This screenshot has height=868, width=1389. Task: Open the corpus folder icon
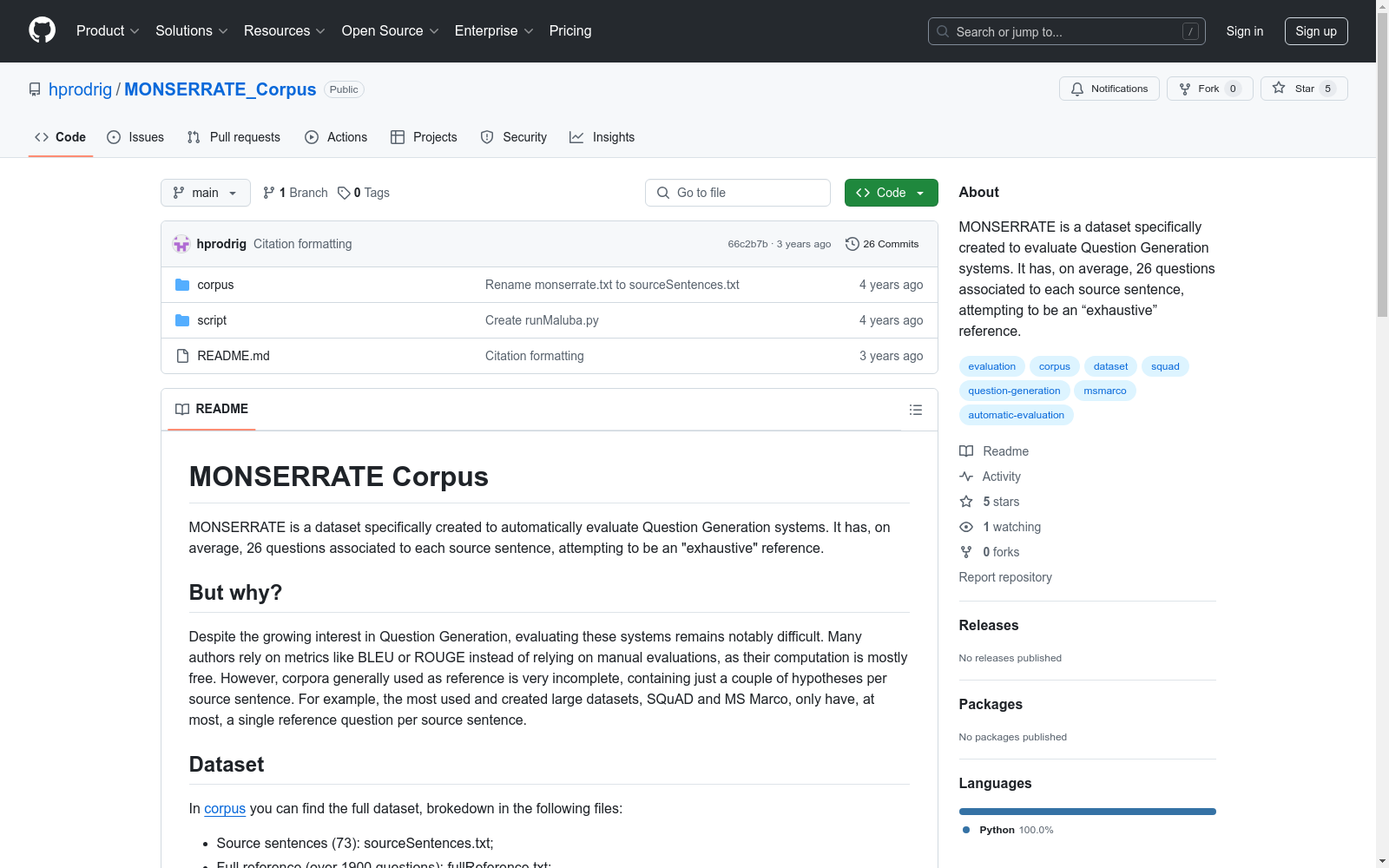click(x=182, y=285)
